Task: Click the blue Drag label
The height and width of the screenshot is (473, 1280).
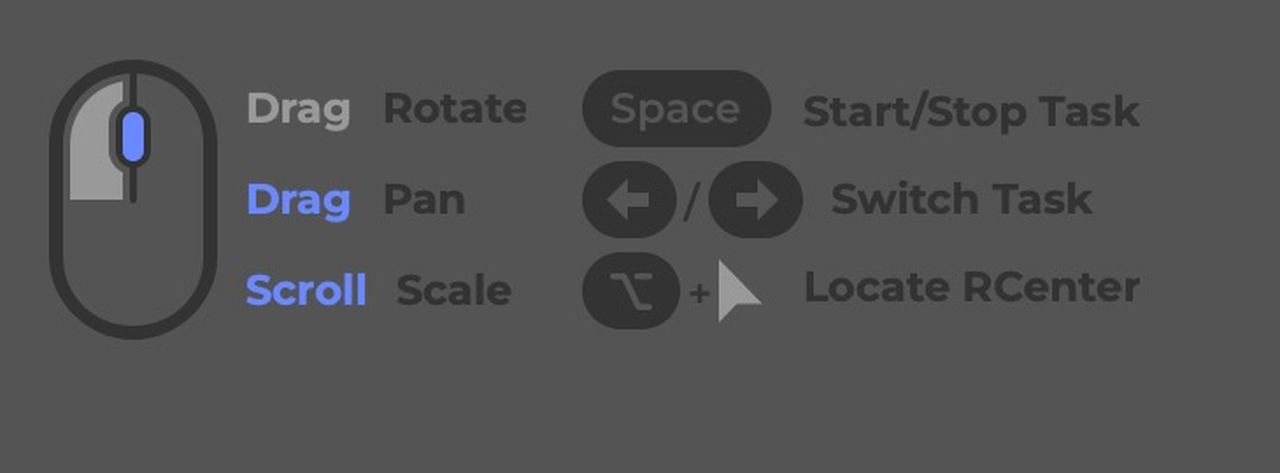Action: click(x=298, y=200)
